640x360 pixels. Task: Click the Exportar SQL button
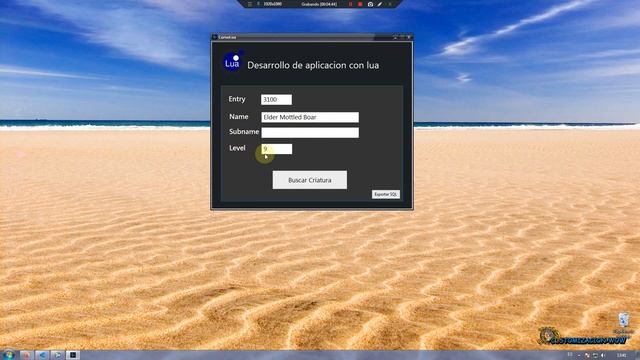coord(386,194)
